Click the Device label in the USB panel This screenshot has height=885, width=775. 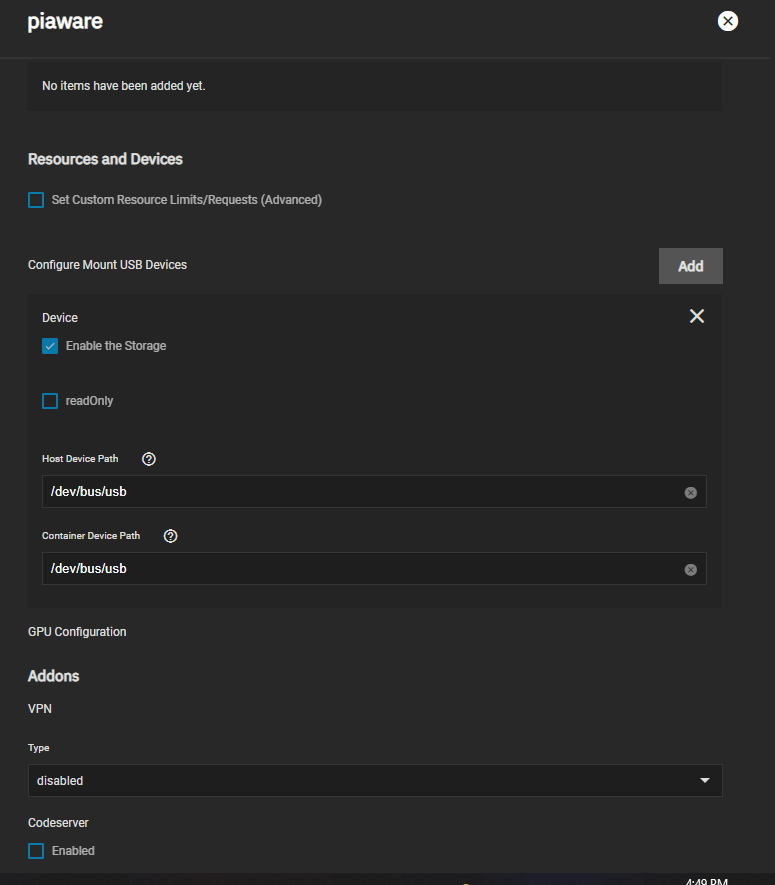click(60, 318)
